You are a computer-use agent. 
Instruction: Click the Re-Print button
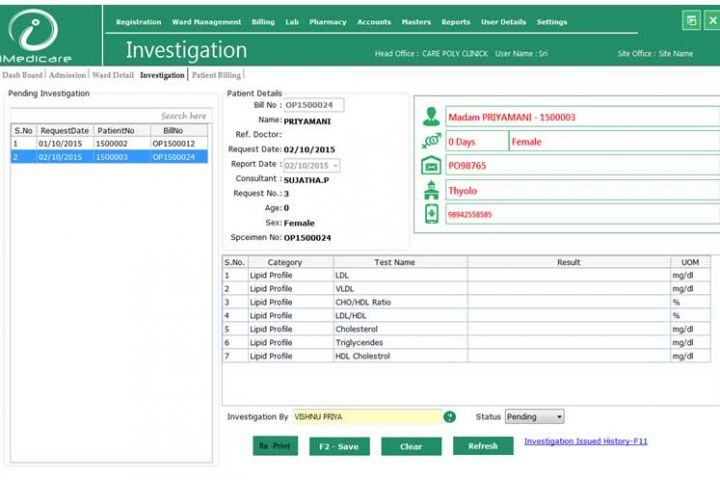(x=275, y=446)
